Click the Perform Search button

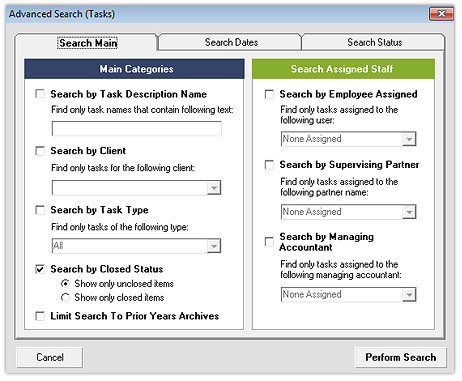[x=401, y=357]
